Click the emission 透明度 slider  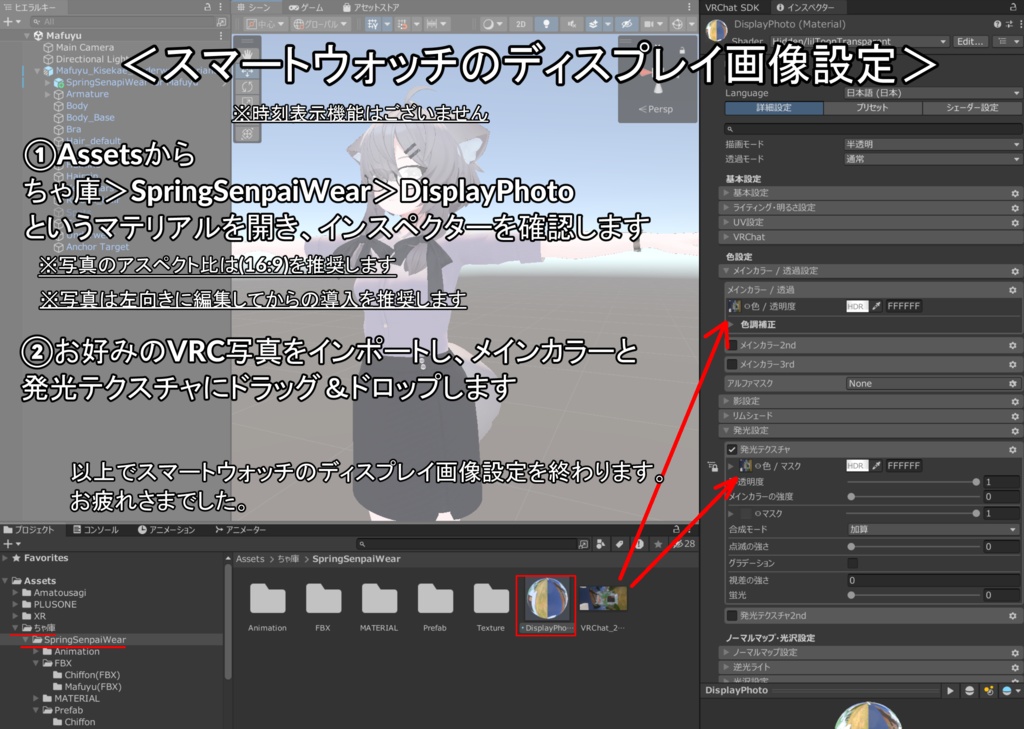tap(913, 481)
